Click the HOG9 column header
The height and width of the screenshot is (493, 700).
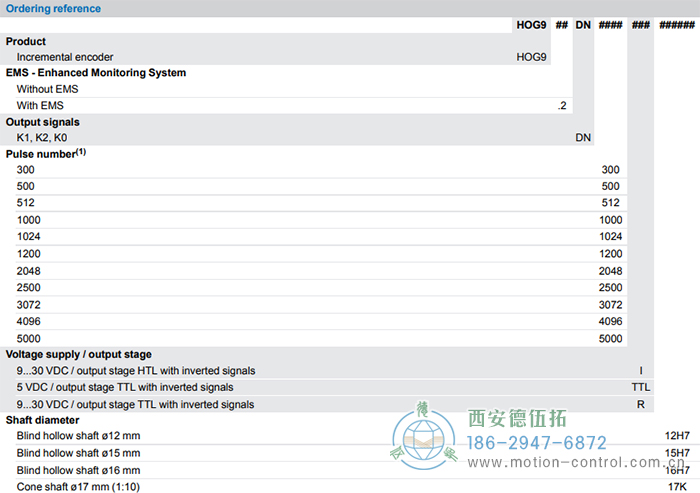pos(531,25)
